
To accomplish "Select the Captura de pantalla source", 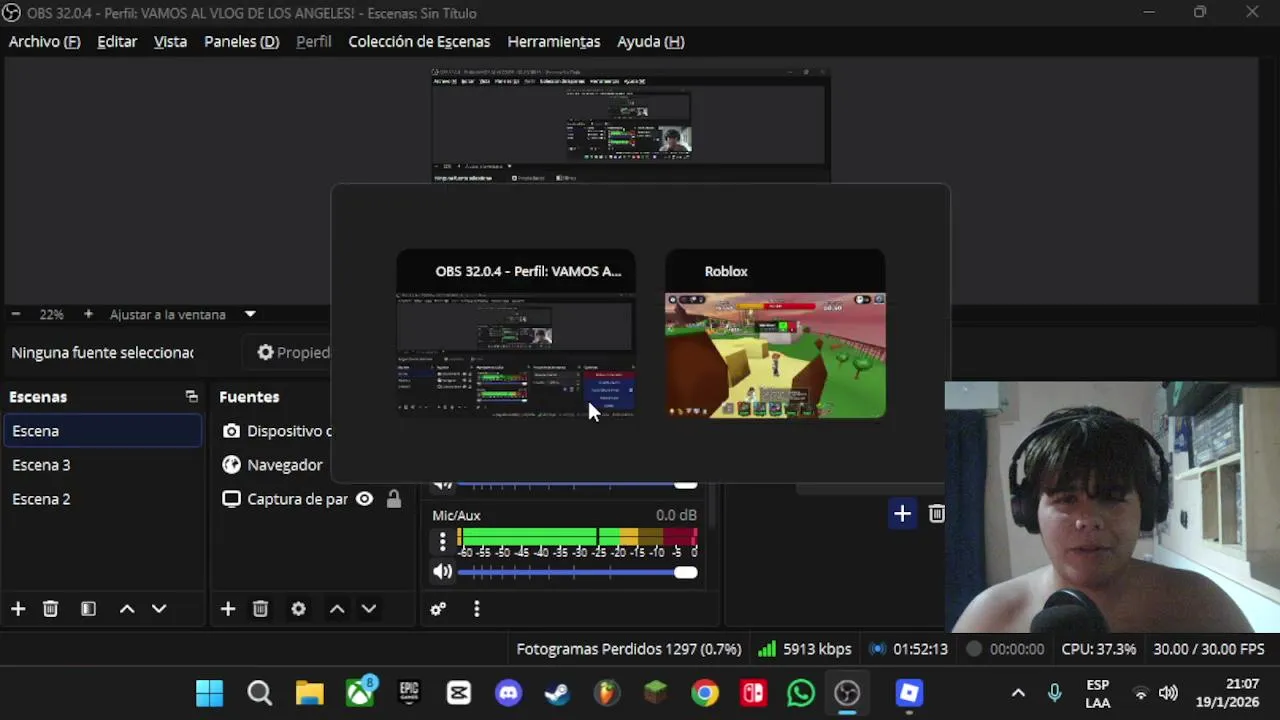I will (284, 499).
